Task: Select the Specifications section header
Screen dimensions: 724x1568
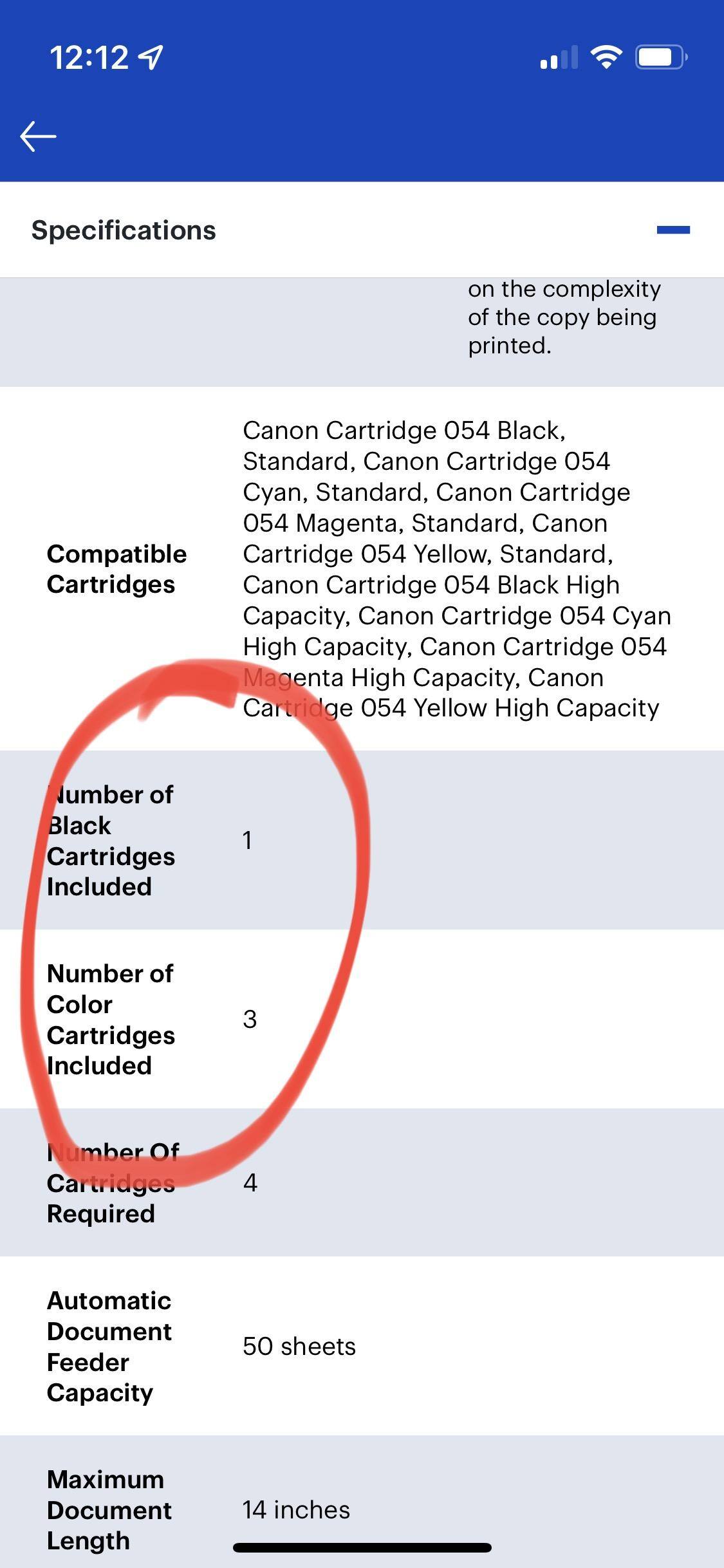Action: pyautogui.click(x=124, y=230)
